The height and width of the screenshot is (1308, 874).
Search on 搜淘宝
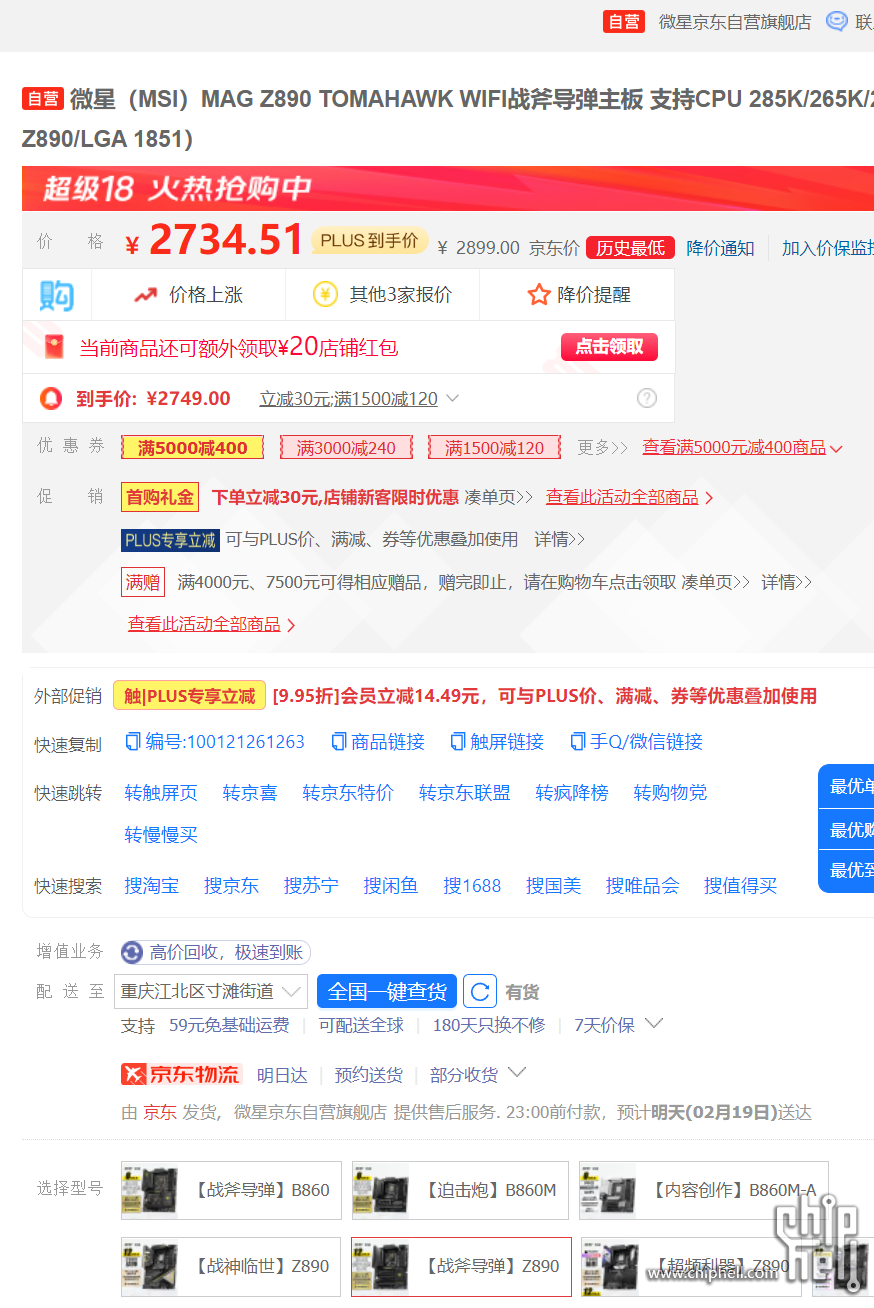coord(152,886)
